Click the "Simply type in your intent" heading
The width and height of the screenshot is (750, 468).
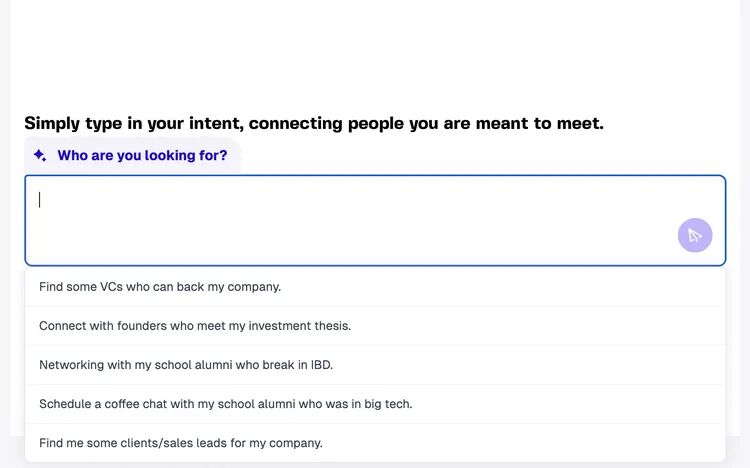tap(314, 124)
